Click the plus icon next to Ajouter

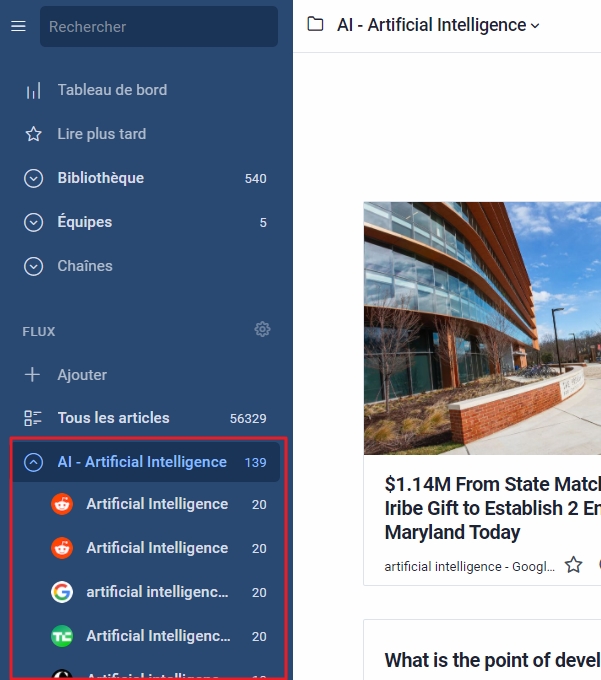33,375
